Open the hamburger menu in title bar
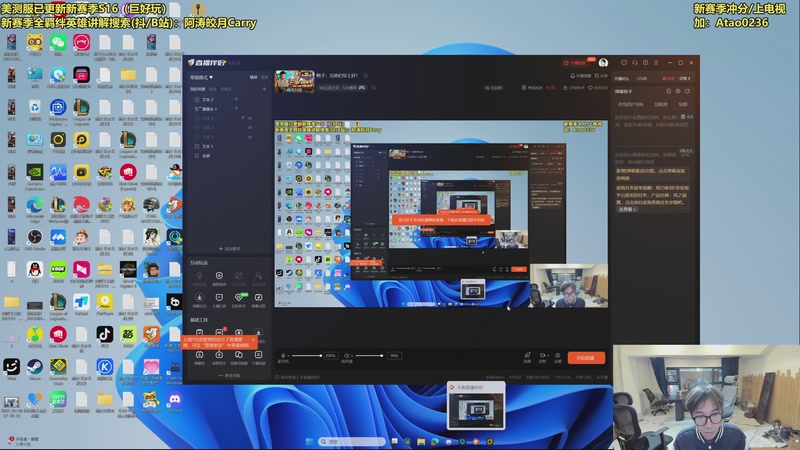This screenshot has width=800, height=450. click(656, 63)
